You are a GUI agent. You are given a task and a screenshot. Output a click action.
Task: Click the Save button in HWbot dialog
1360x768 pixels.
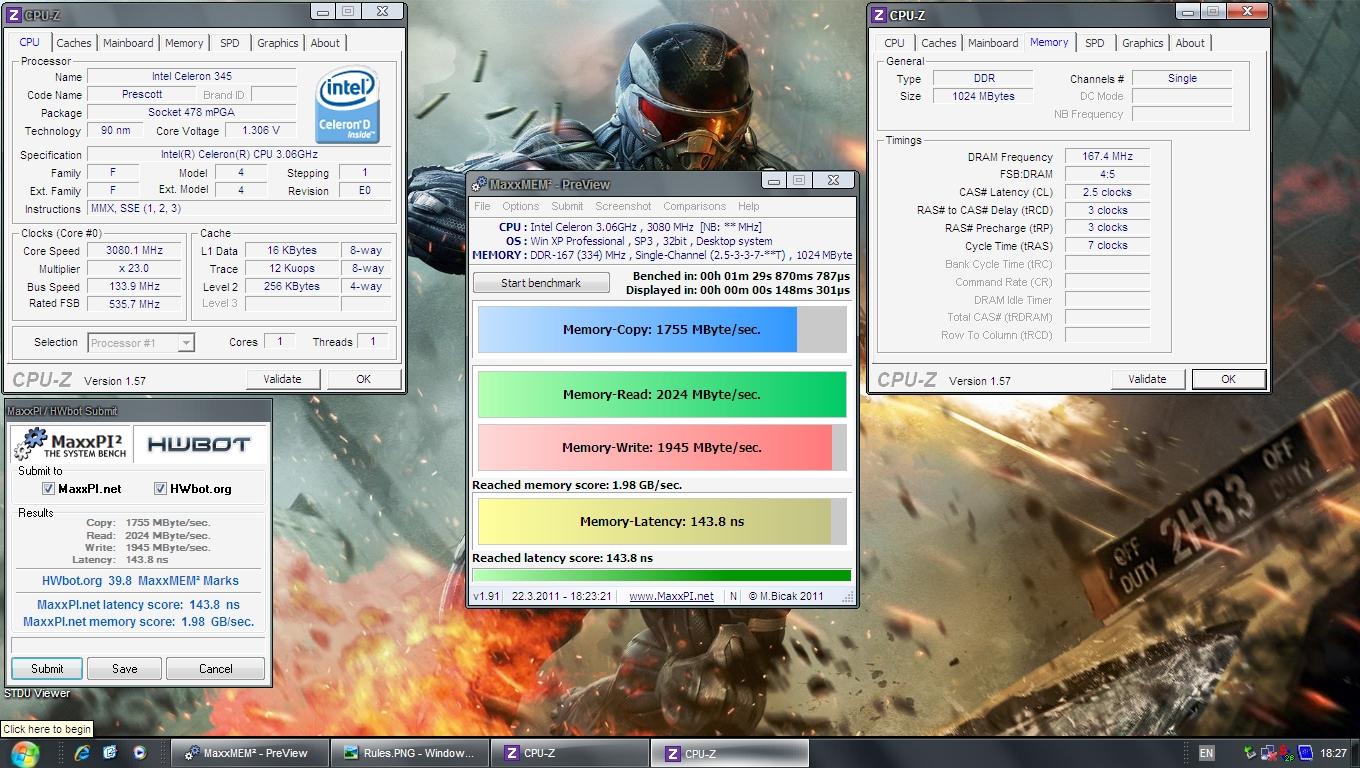click(124, 669)
